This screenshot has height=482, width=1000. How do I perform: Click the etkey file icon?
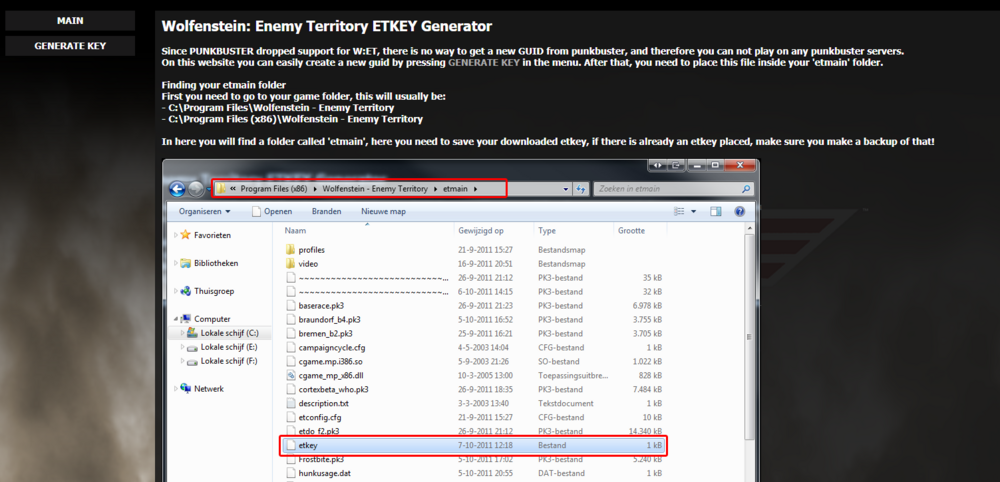291,445
